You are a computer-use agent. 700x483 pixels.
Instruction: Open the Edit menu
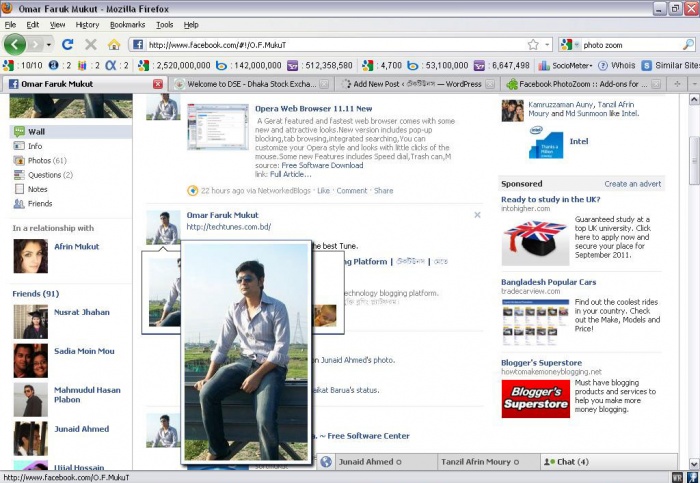pyautogui.click(x=33, y=25)
